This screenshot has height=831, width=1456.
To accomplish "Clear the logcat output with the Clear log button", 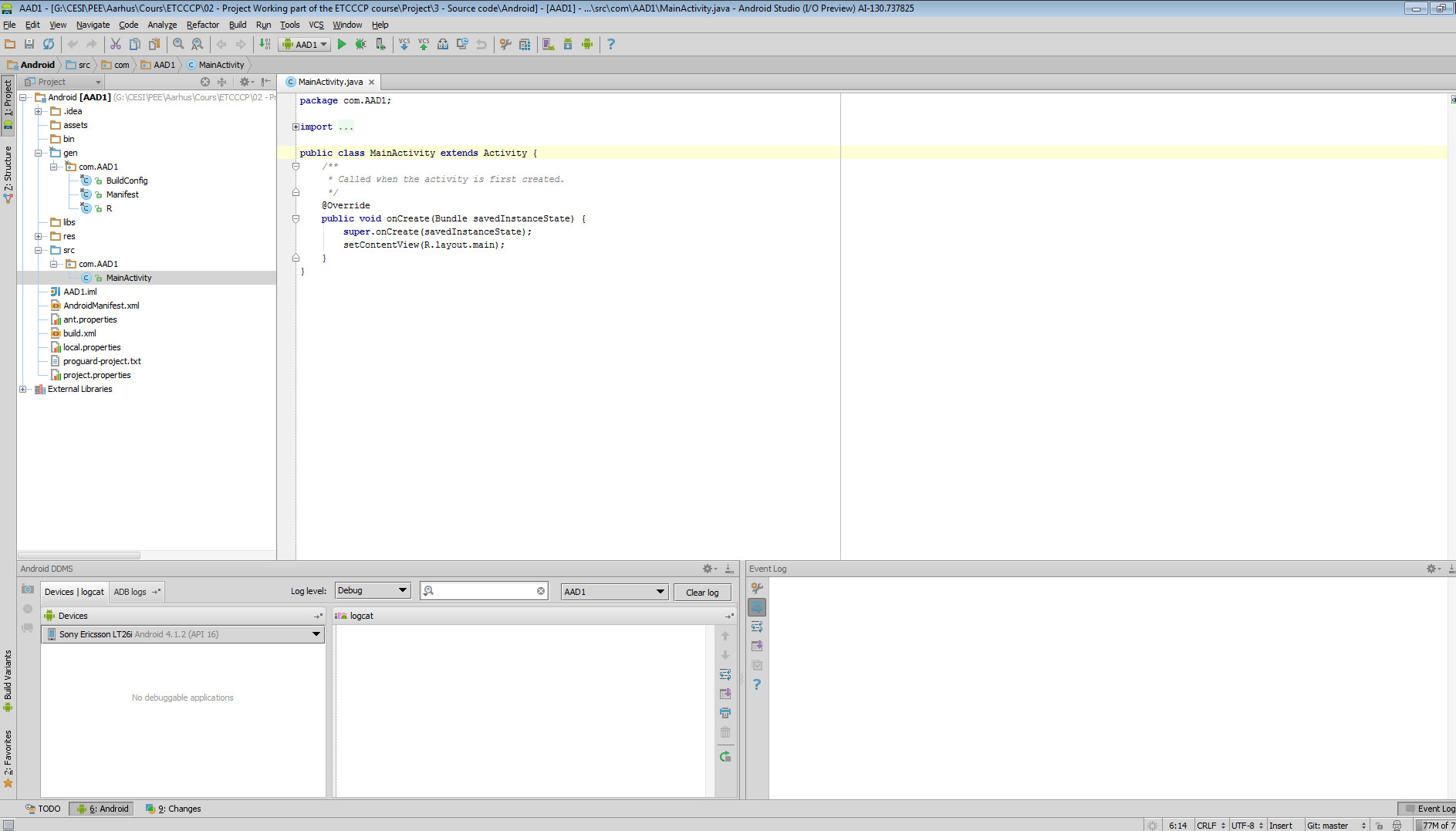I will point(702,593).
